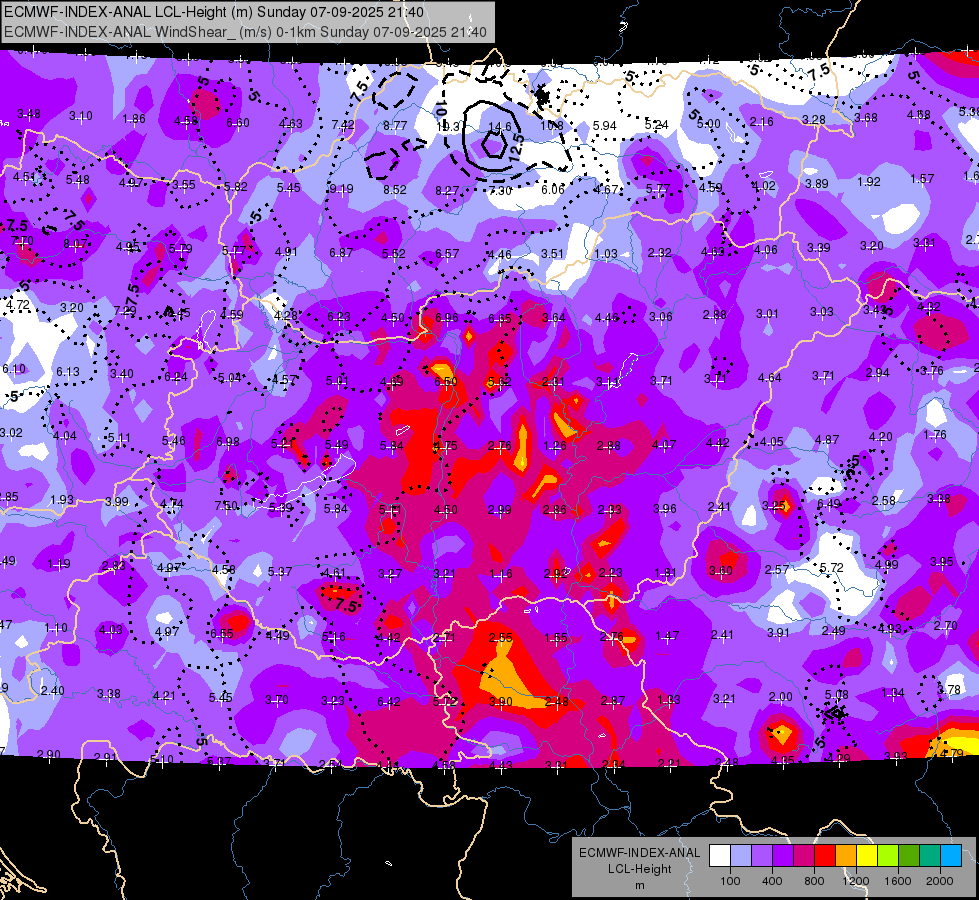Image resolution: width=979 pixels, height=900 pixels.
Task: Click the 12.5 contour label
Action: [517, 147]
